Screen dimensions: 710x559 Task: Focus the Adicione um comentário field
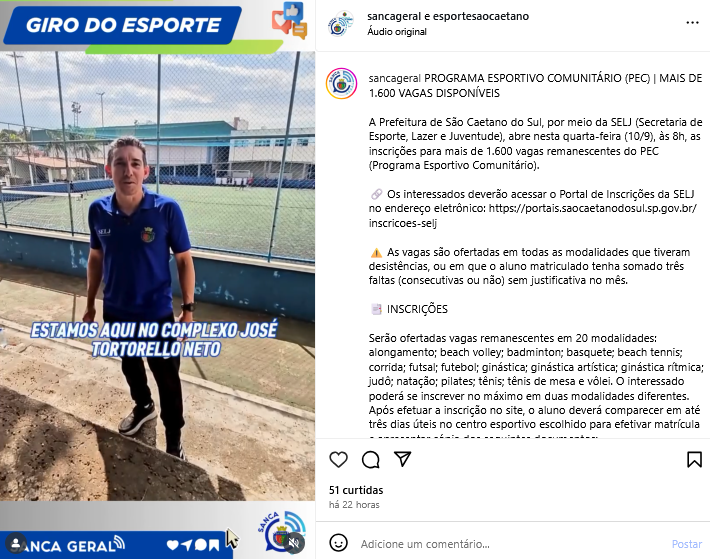pyautogui.click(x=512, y=544)
